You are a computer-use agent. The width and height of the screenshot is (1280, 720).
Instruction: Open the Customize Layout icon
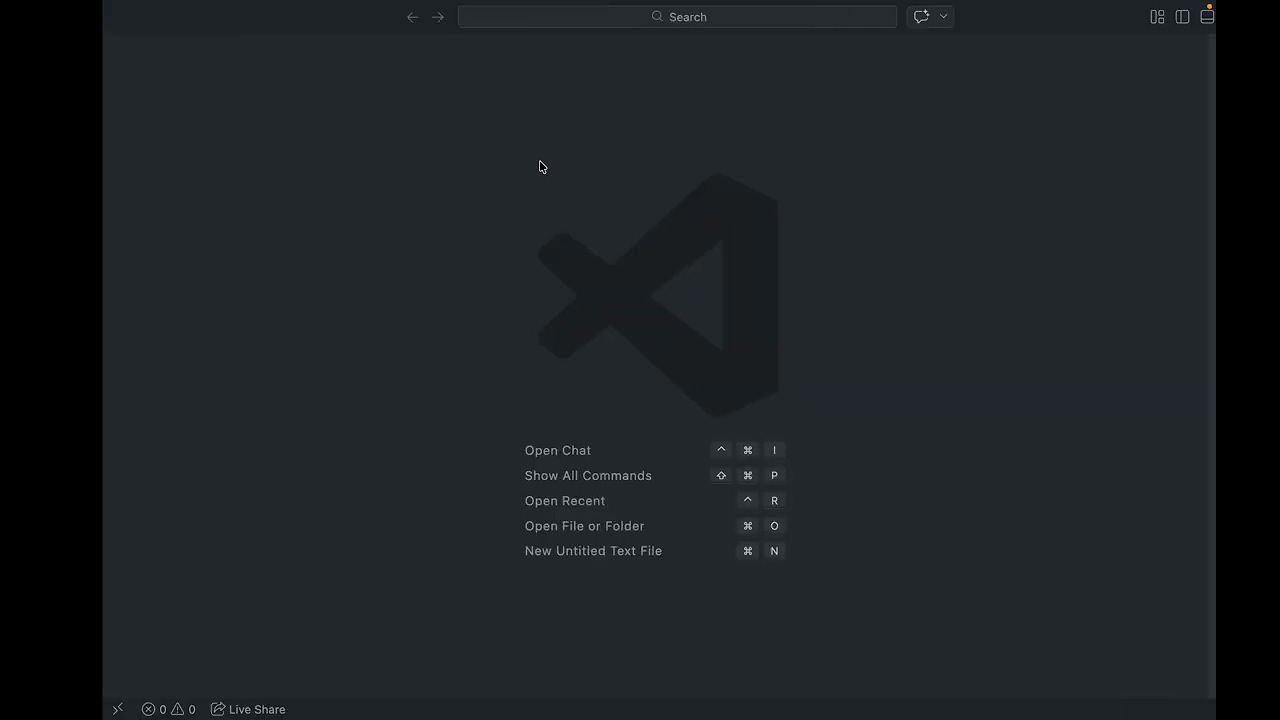[1157, 17]
